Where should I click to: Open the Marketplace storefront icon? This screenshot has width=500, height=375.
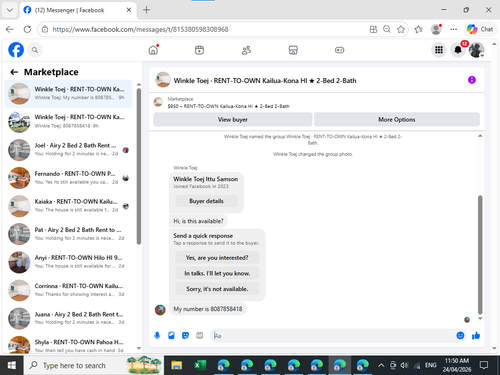coord(293,50)
